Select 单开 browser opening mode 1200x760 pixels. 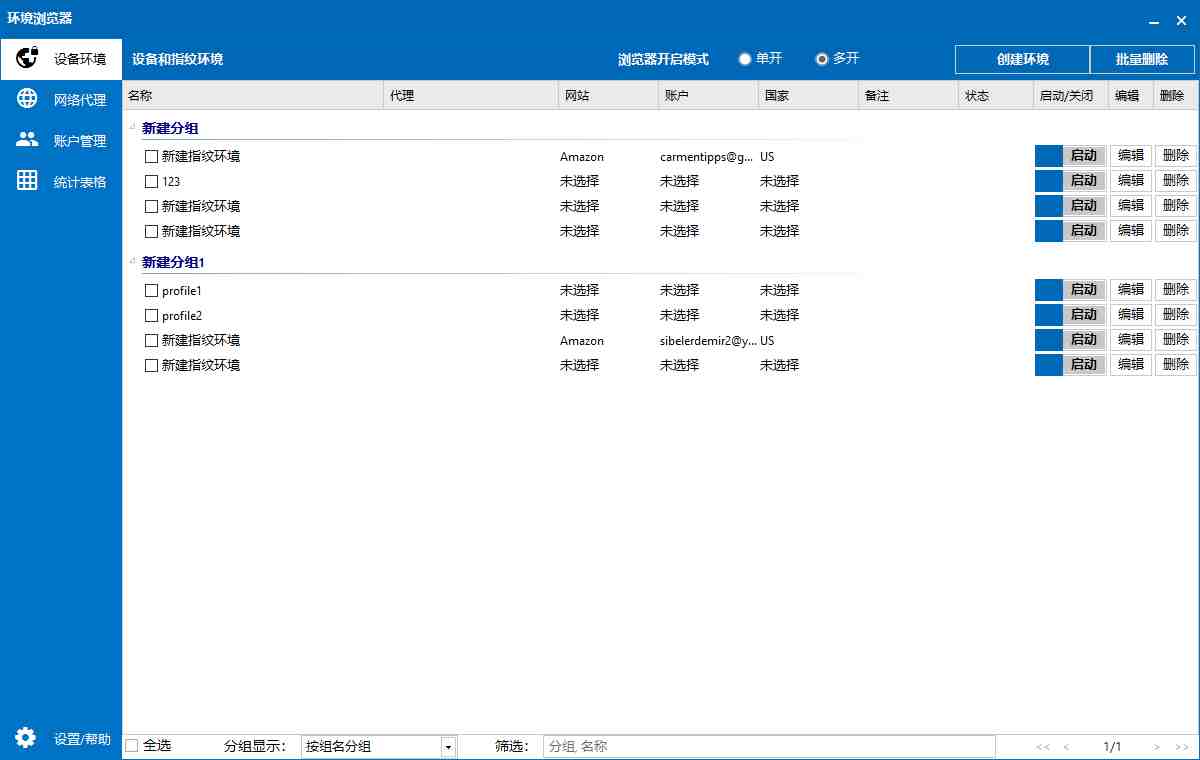tap(745, 59)
